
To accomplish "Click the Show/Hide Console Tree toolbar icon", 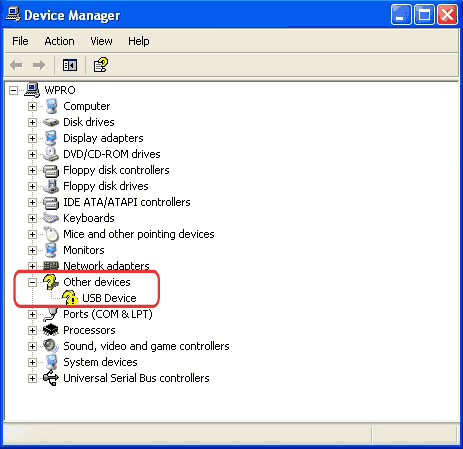I will 70,65.
